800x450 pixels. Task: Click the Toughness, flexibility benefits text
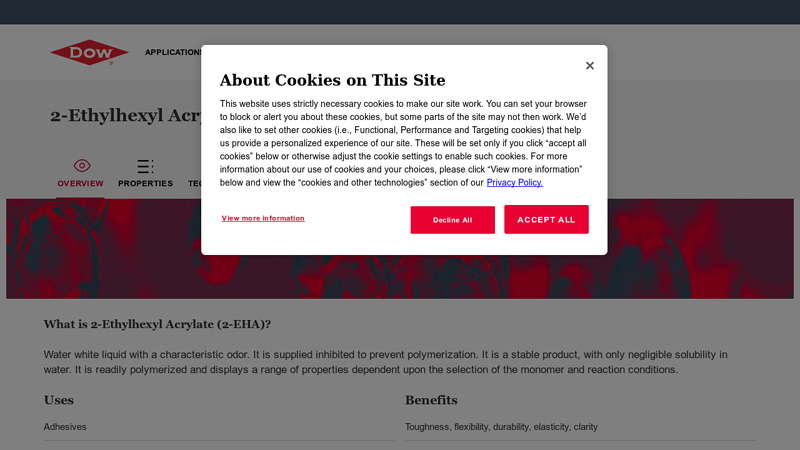pos(501,427)
